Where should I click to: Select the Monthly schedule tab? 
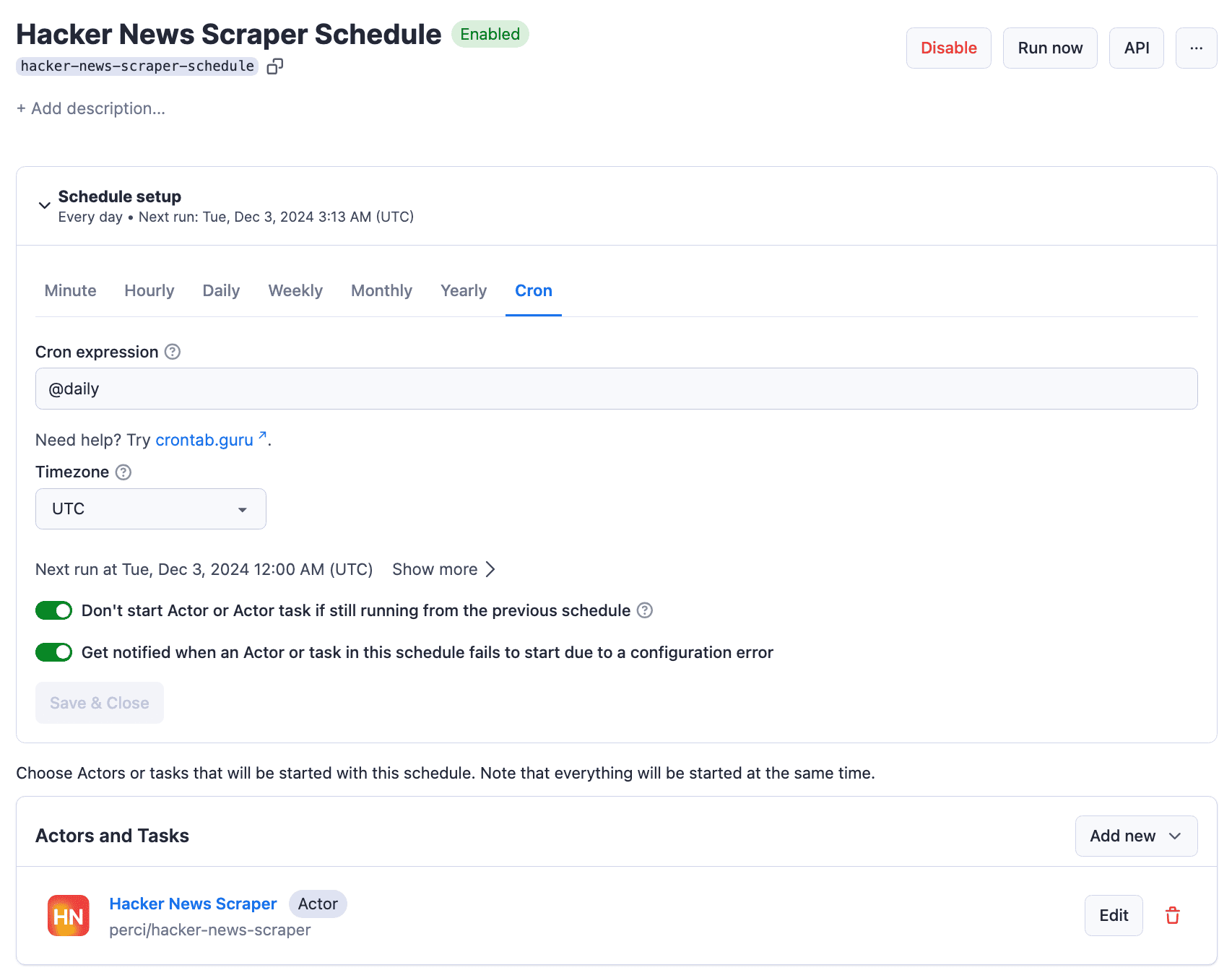click(x=381, y=290)
